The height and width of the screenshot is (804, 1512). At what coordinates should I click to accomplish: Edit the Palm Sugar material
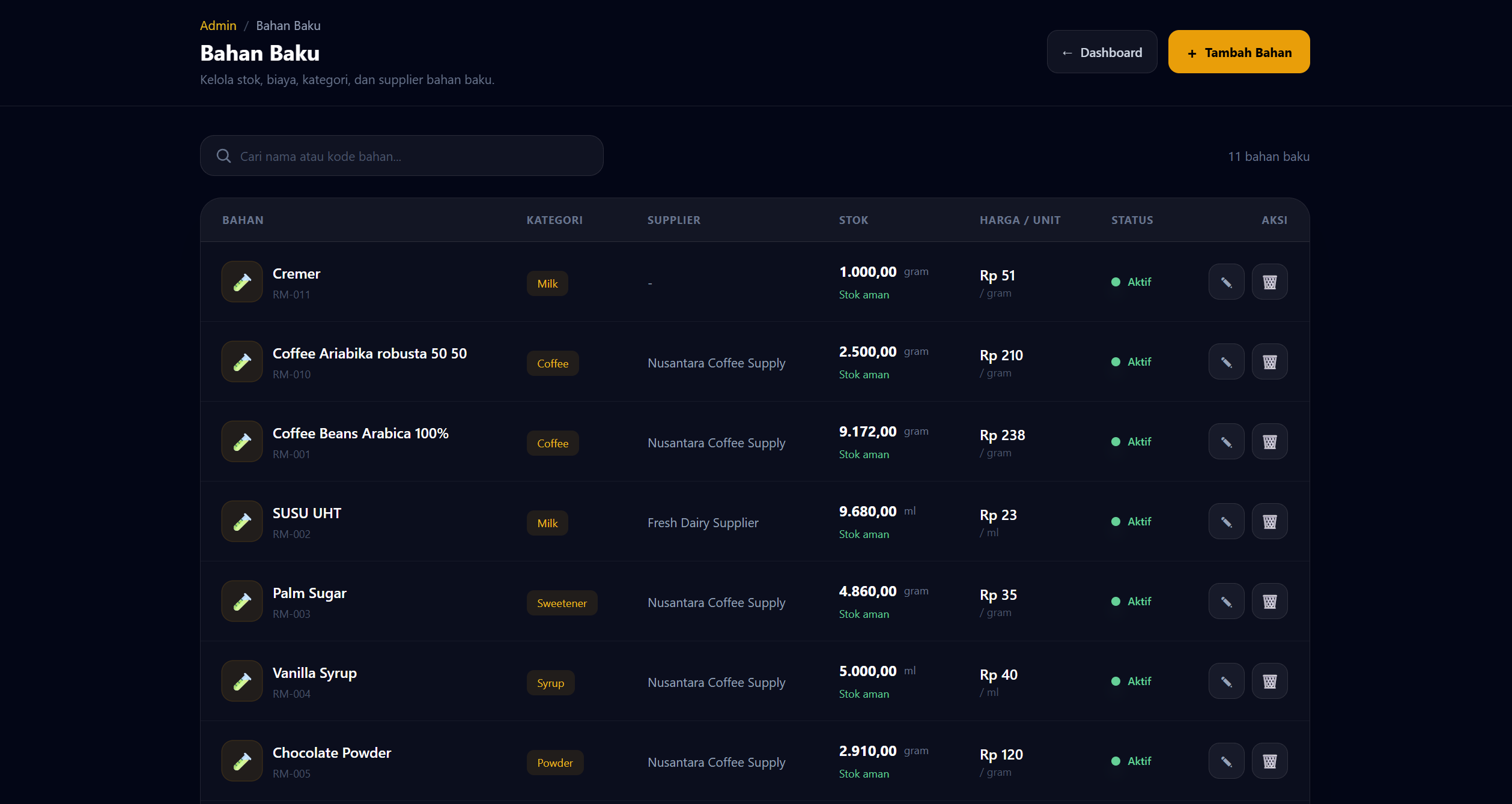(1226, 601)
